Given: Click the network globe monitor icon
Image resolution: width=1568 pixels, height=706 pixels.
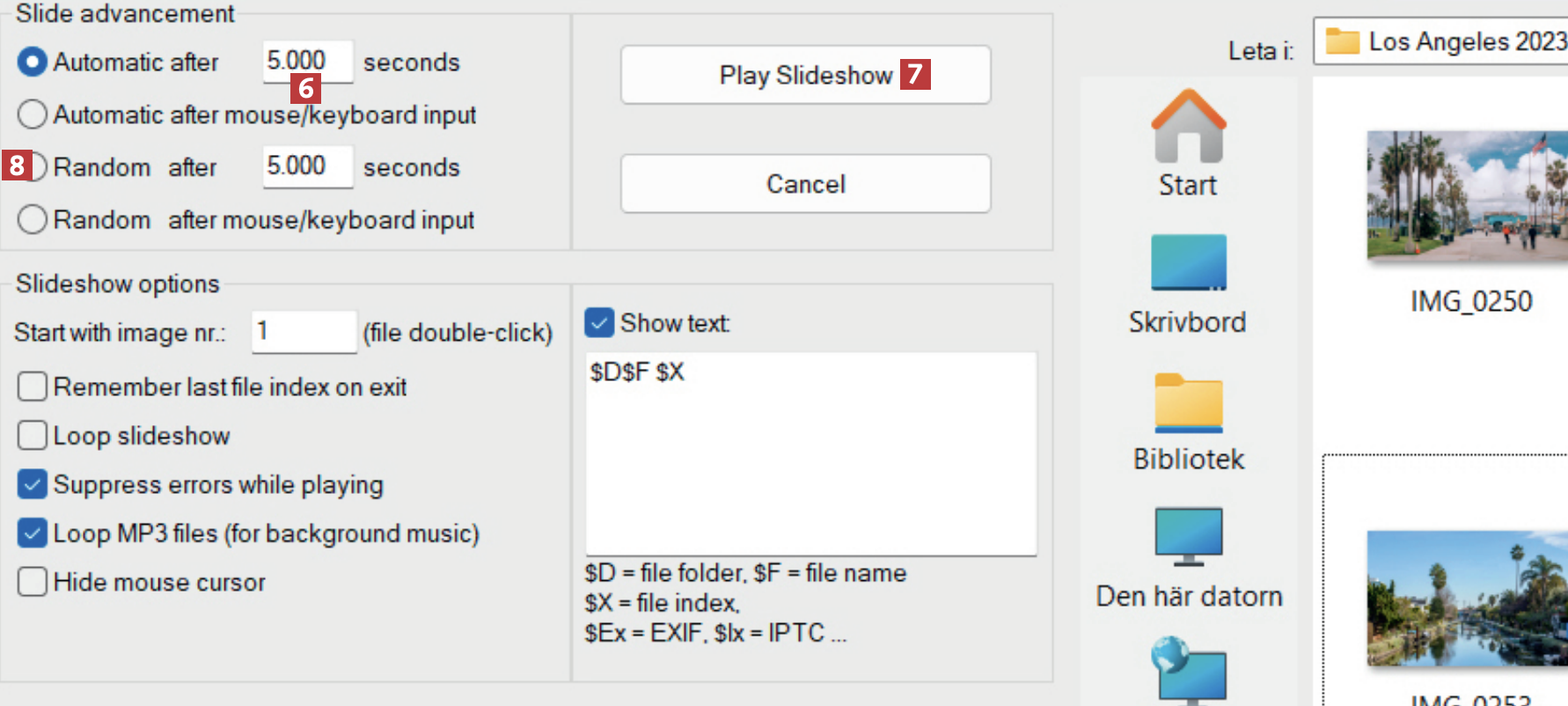Looking at the screenshot, I should 1188,671.
